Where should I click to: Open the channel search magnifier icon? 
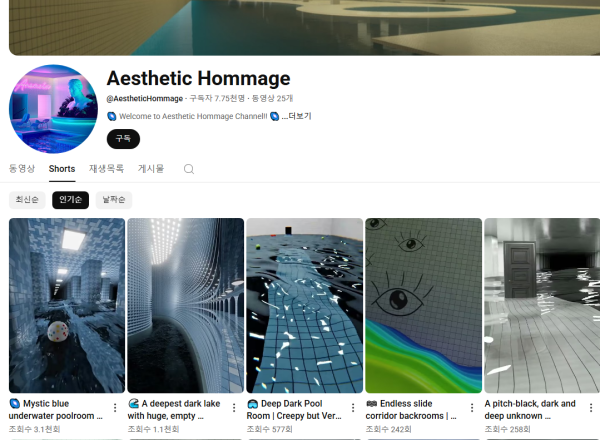point(189,169)
